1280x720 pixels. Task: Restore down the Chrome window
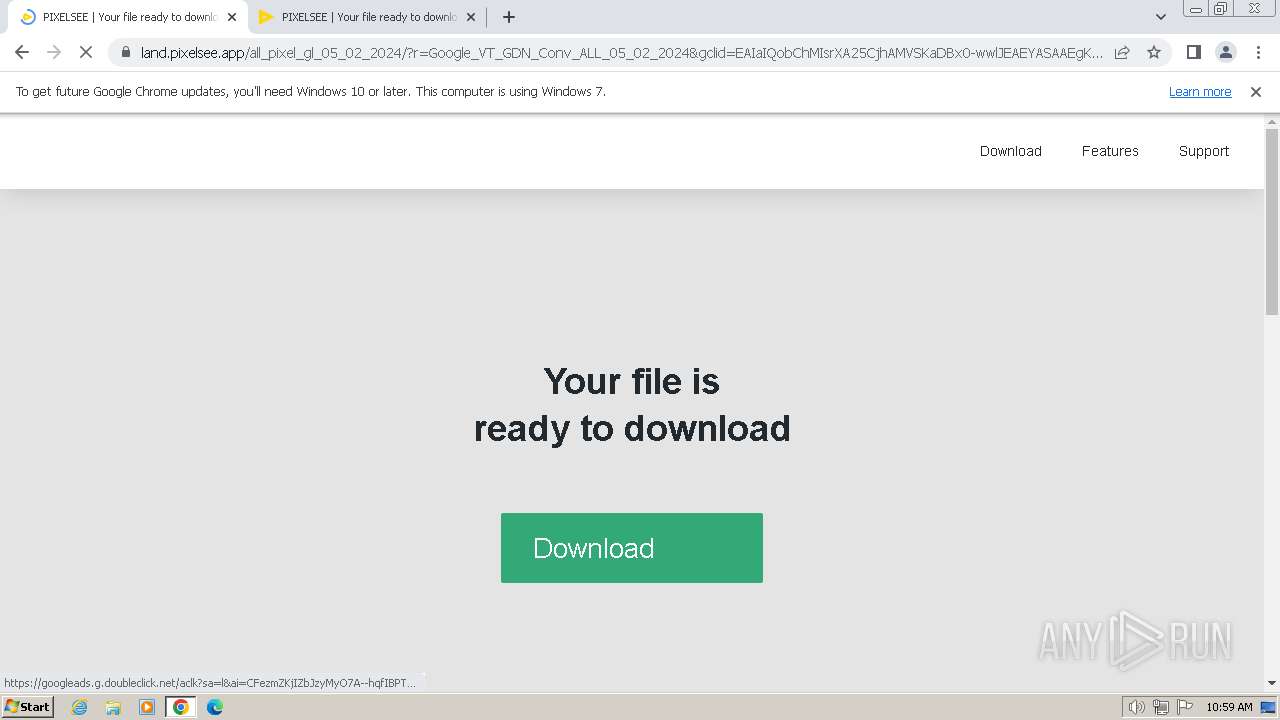coord(1221,9)
